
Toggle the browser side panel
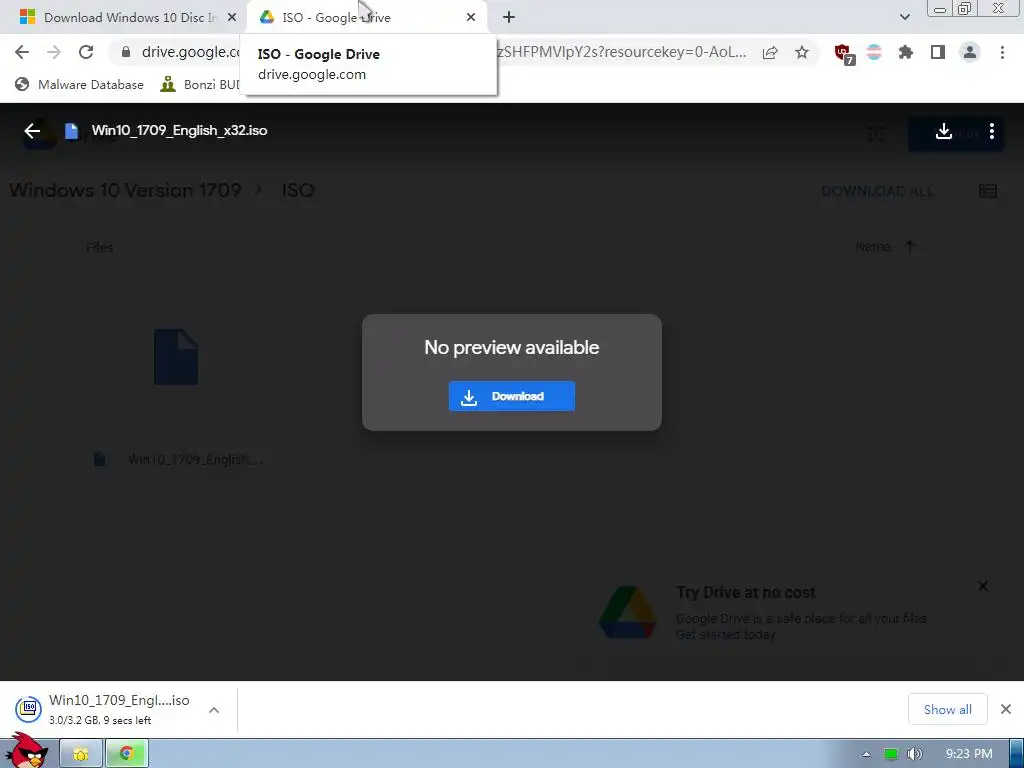(x=938, y=52)
